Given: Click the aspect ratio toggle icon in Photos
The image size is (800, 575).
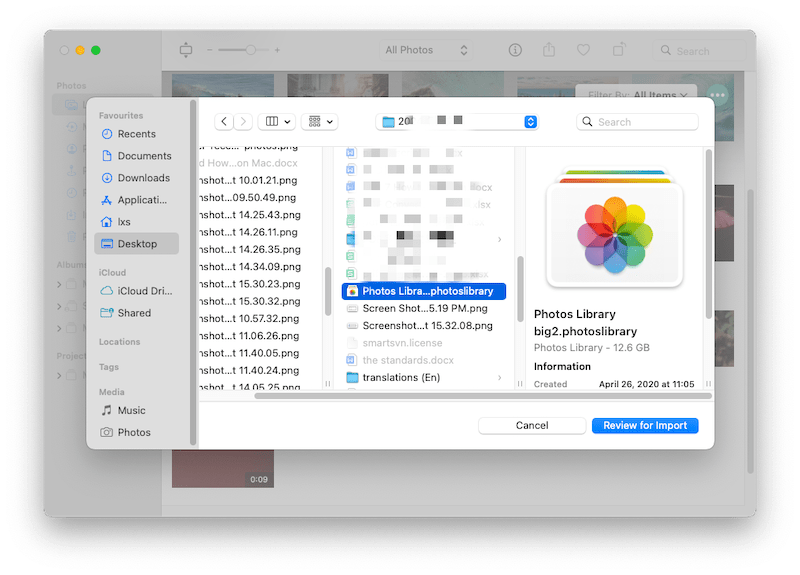Looking at the screenshot, I should [x=186, y=50].
